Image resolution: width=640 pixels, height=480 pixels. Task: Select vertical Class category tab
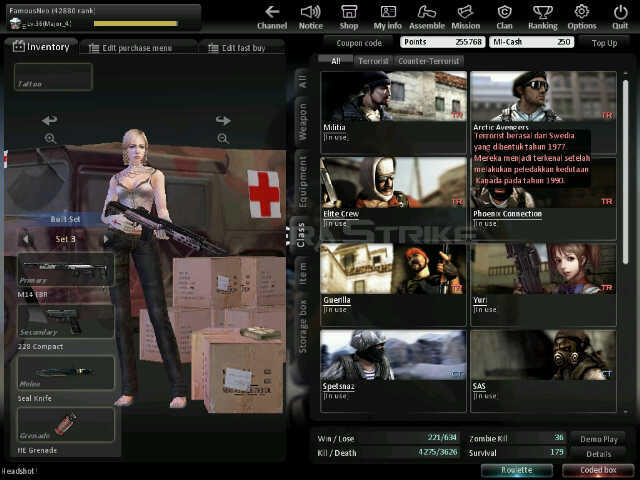click(301, 234)
